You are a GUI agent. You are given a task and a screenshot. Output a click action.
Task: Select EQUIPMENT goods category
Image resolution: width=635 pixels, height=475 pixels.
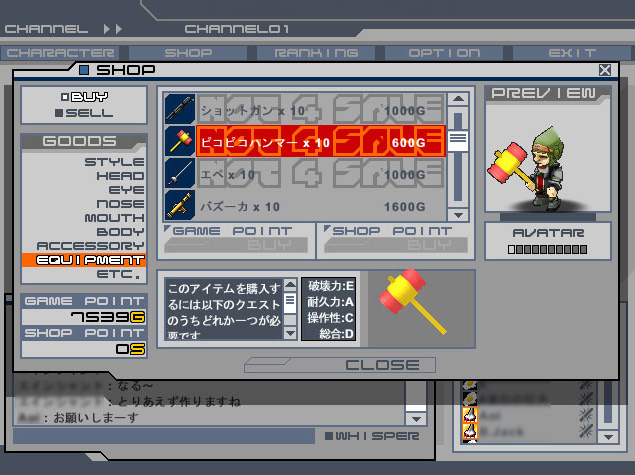(x=84, y=260)
